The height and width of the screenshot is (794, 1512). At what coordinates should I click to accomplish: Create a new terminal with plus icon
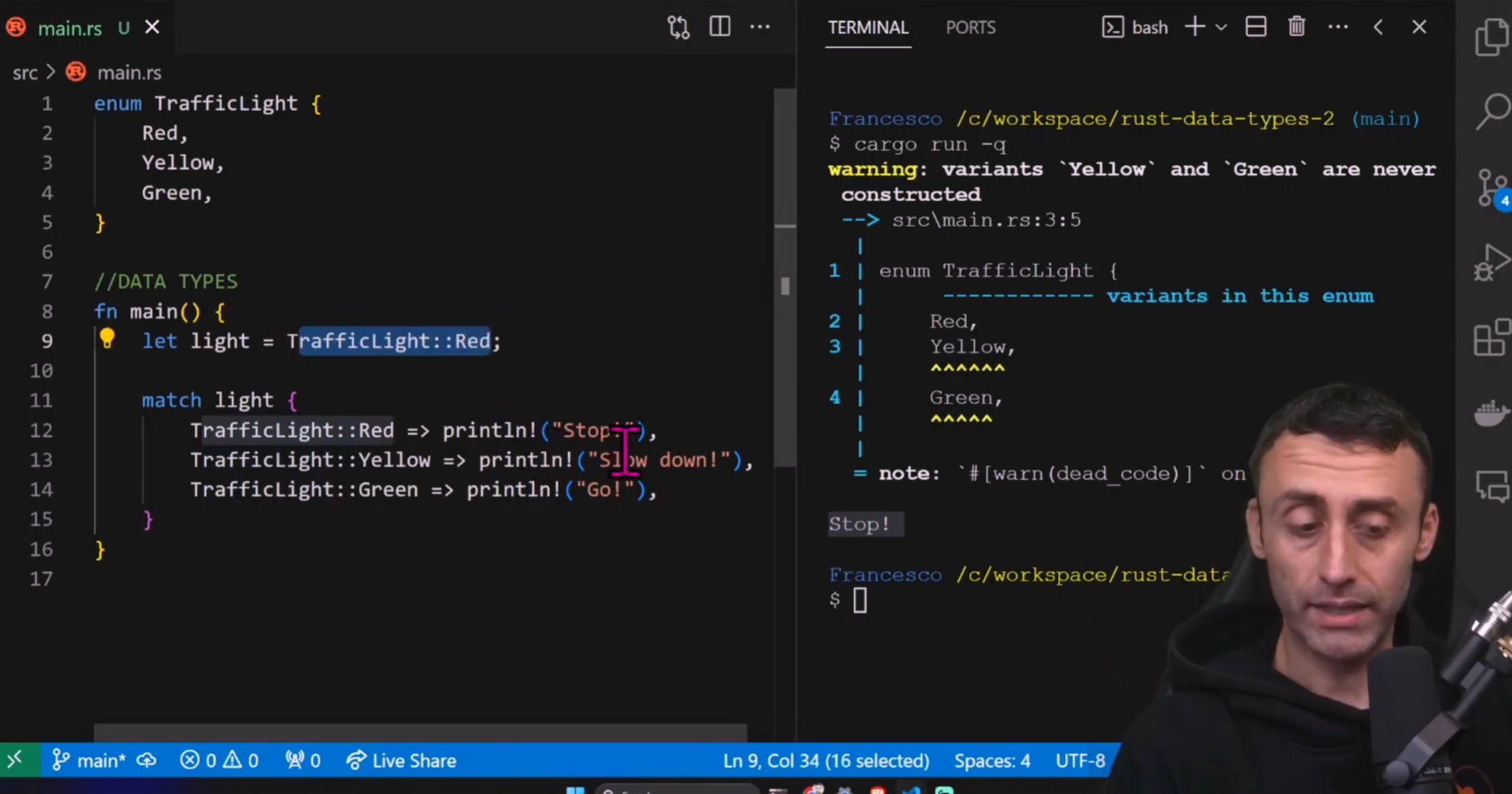click(1194, 27)
